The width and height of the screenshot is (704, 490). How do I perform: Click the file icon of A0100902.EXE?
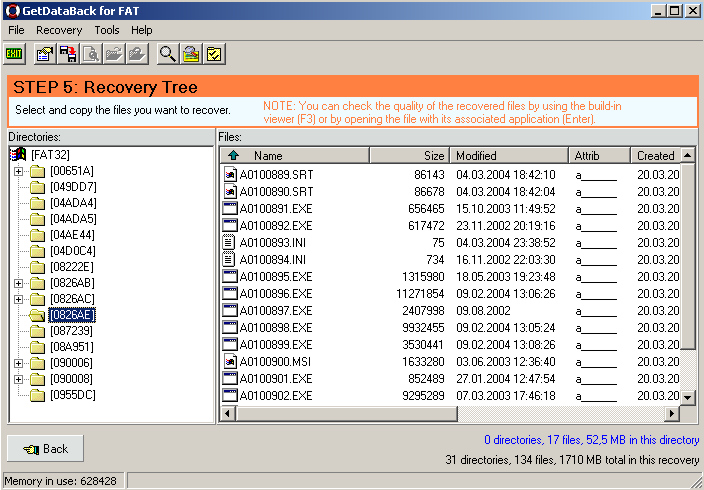[230, 395]
